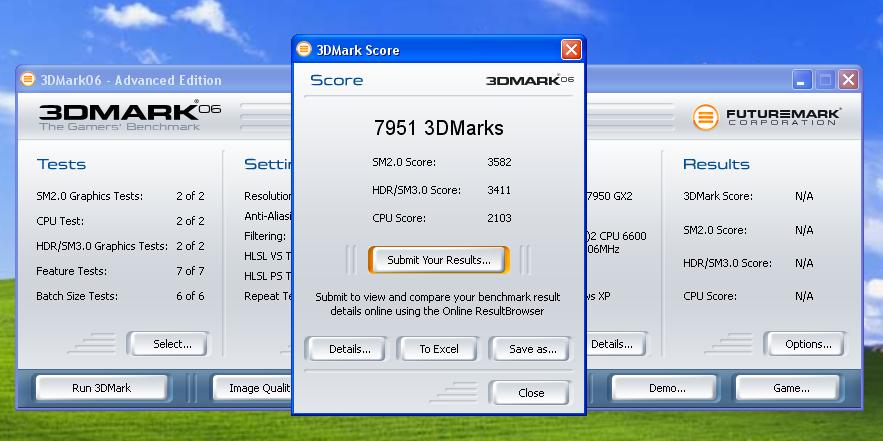This screenshot has width=883, height=441.
Task: Minimize the 3DMark06 main window
Action: [x=802, y=80]
